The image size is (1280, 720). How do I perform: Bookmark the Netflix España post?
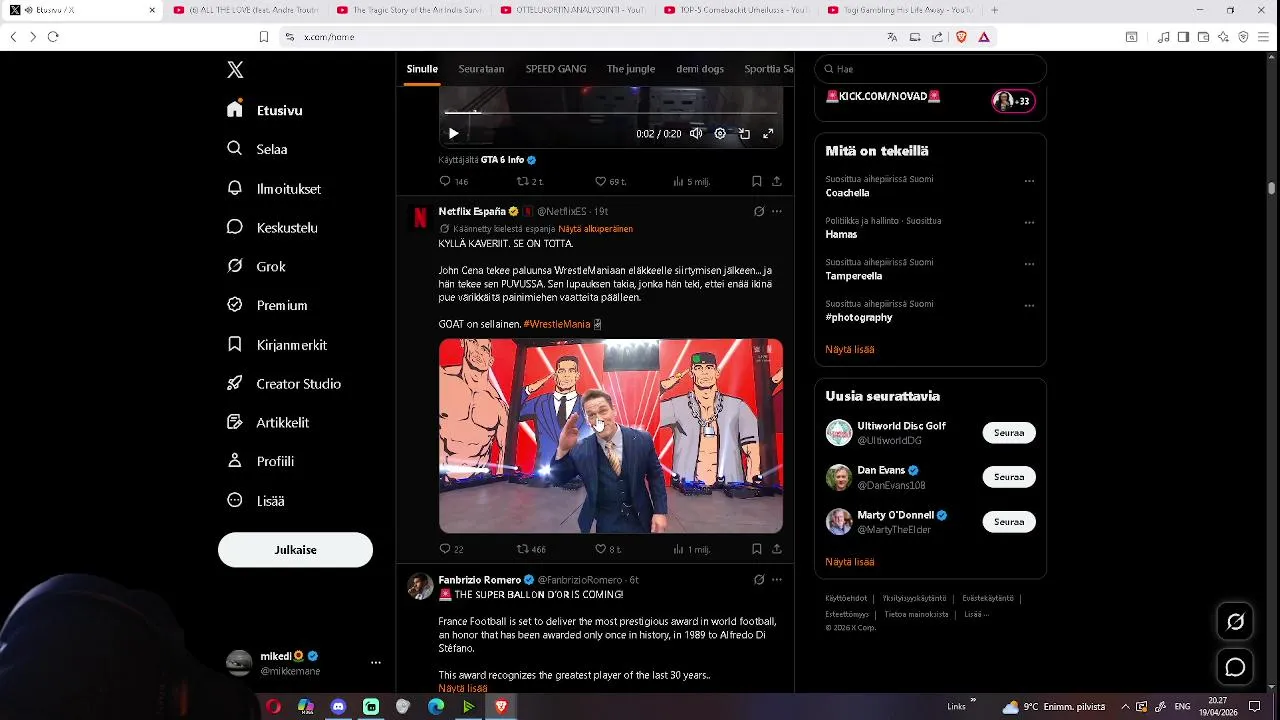[x=757, y=549]
